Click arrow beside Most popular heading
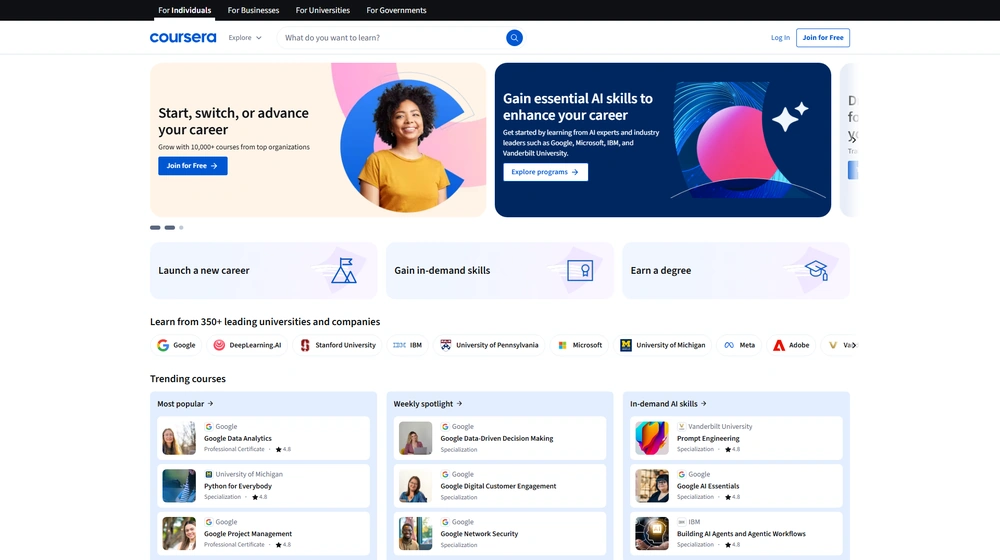Viewport: 1000px width, 560px height. point(210,404)
